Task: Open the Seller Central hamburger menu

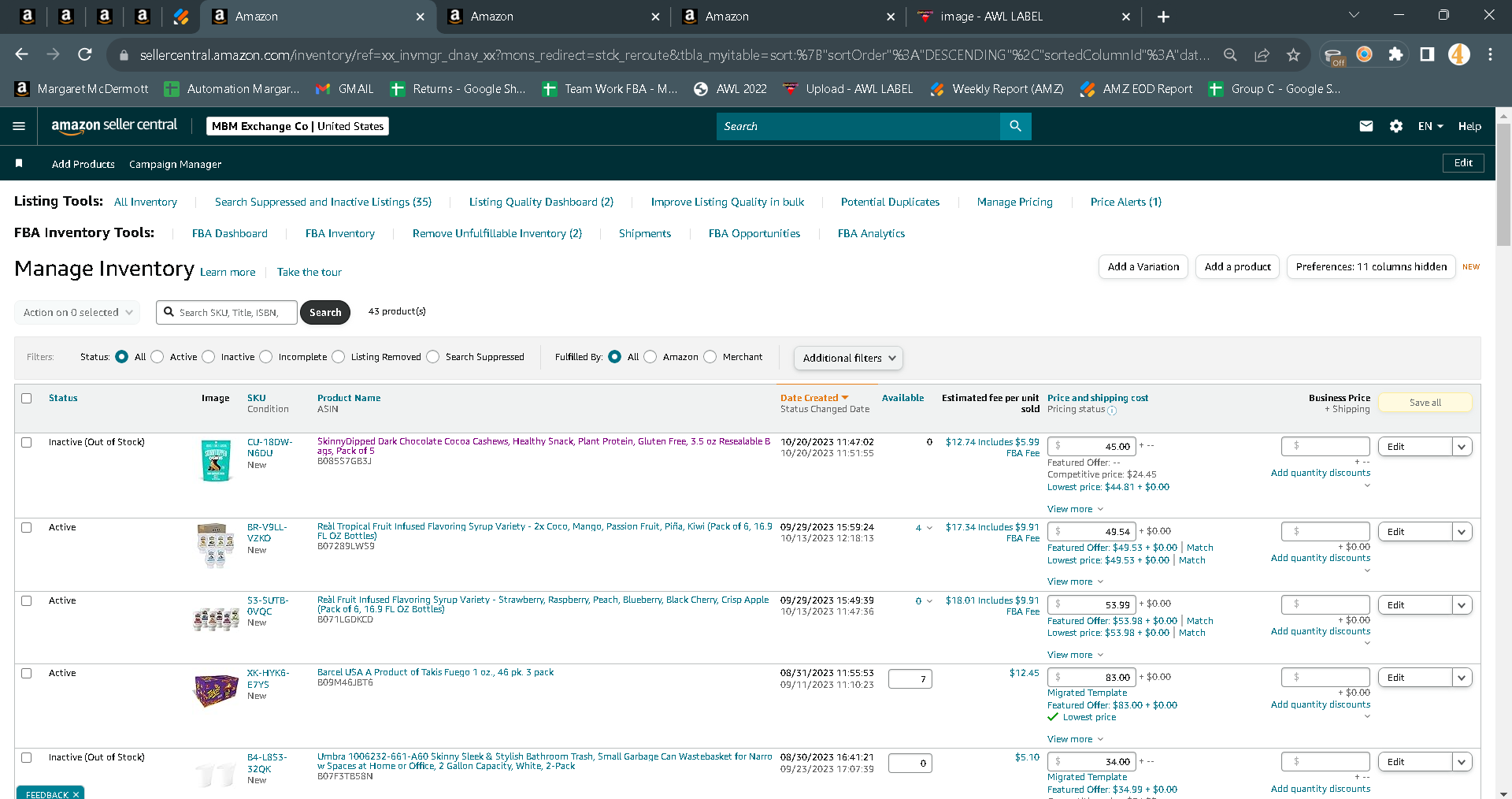Action: [19, 126]
